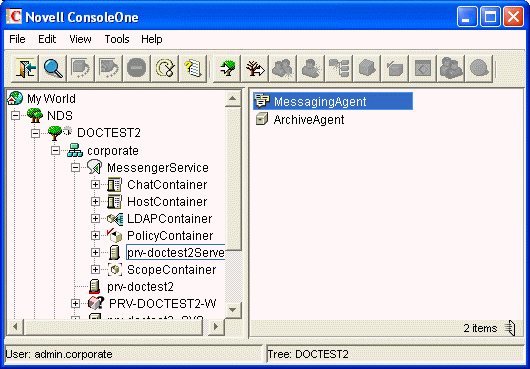The height and width of the screenshot is (369, 530).
Task: Collapse the MessengerService node
Action: click(75, 167)
